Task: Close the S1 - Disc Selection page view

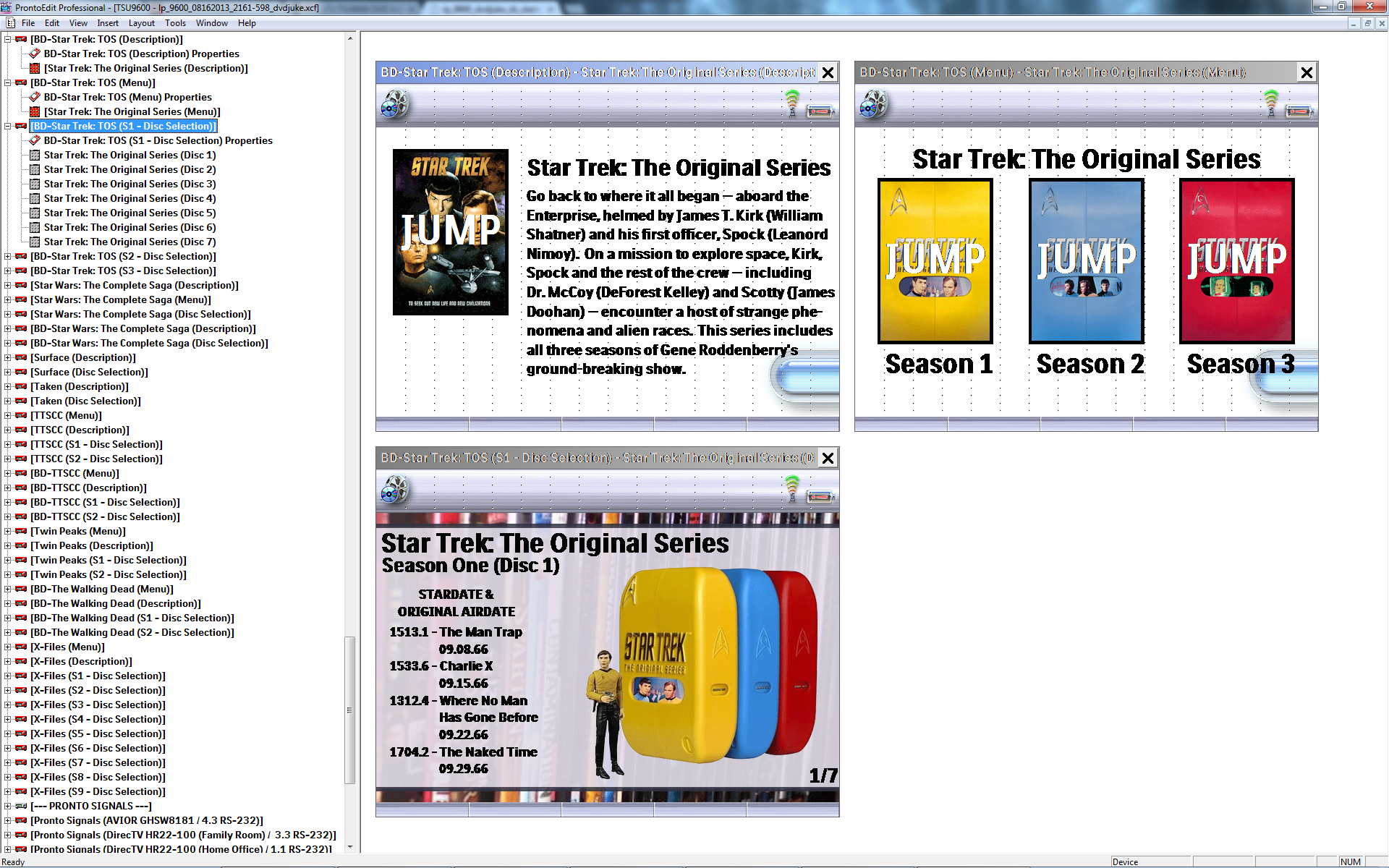Action: pos(828,458)
